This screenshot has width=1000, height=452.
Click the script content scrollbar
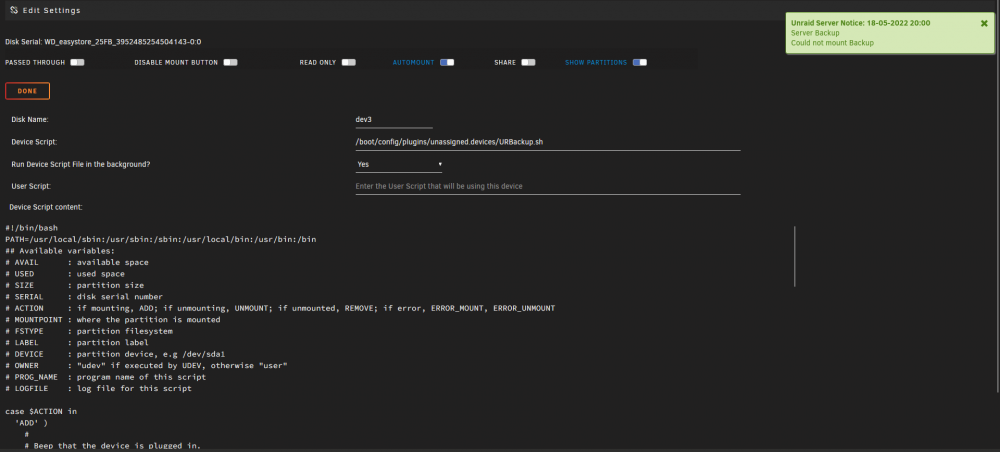(795, 256)
